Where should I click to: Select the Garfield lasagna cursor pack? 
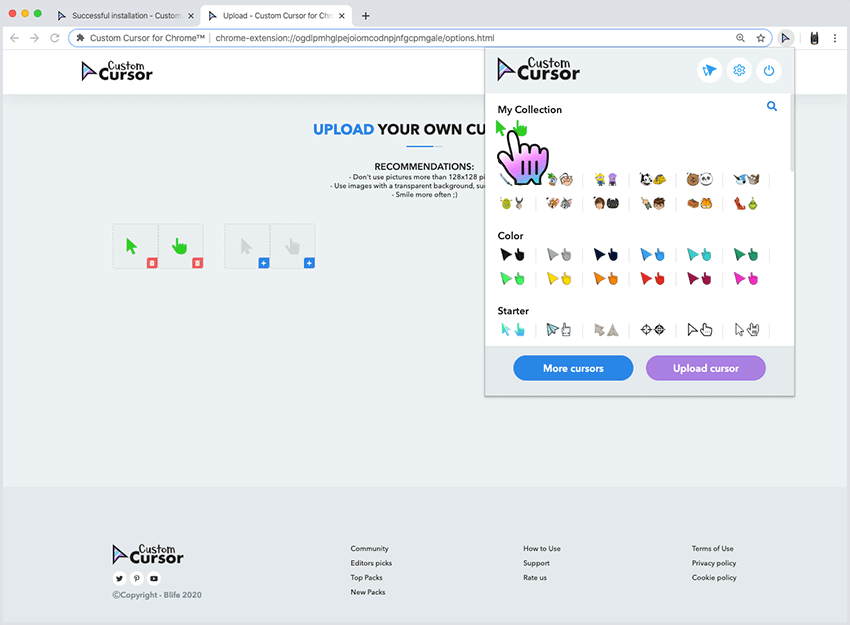(699, 203)
